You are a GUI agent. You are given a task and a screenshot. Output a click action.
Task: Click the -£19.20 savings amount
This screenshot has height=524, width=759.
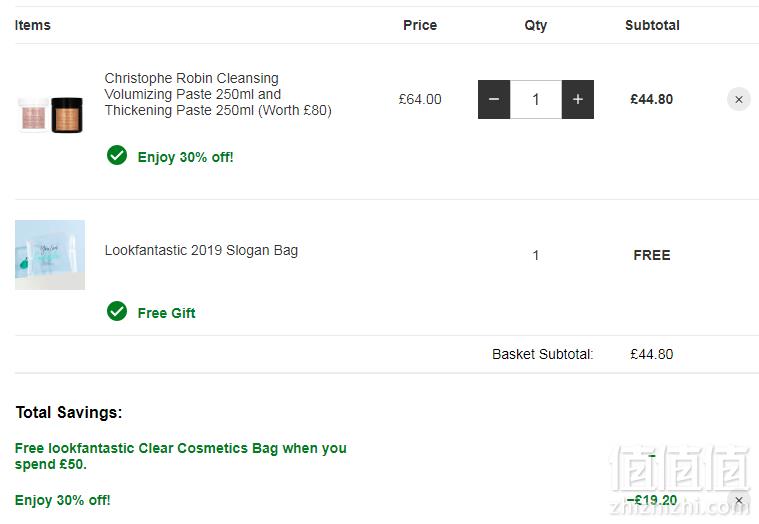652,500
